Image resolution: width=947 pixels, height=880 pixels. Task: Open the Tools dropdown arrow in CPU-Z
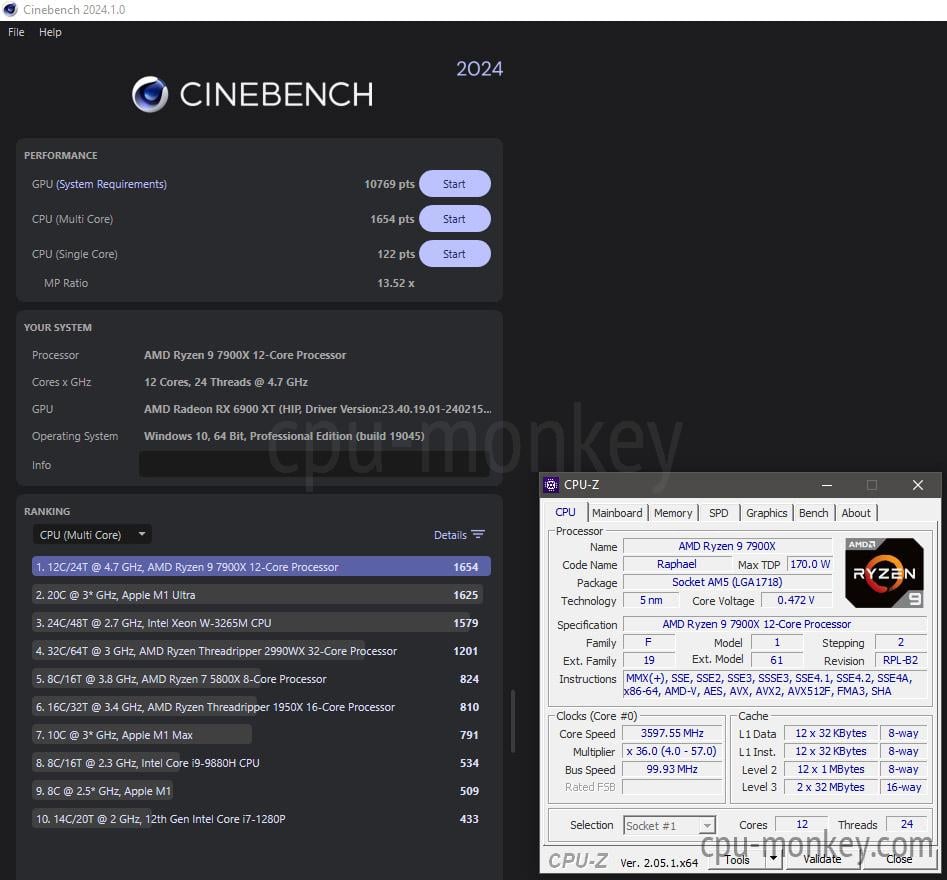pyautogui.click(x=774, y=859)
